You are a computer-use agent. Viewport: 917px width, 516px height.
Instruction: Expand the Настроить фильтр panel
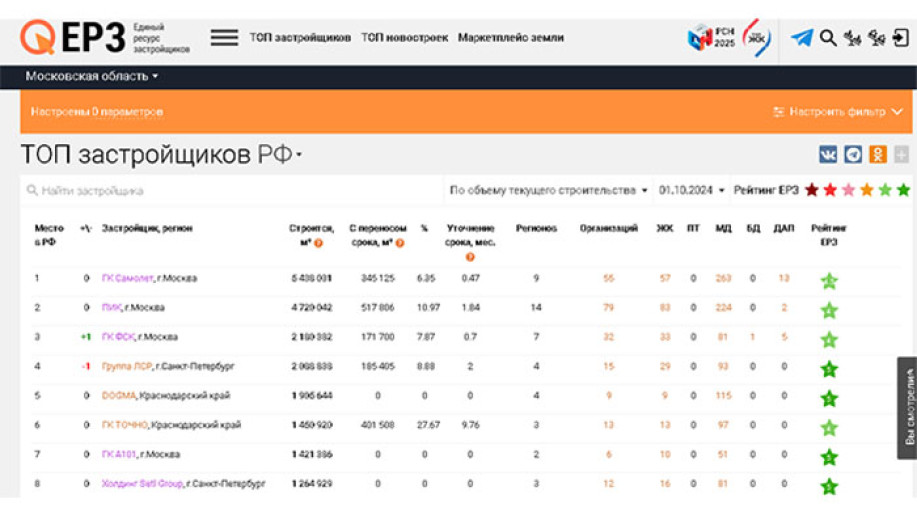838,112
